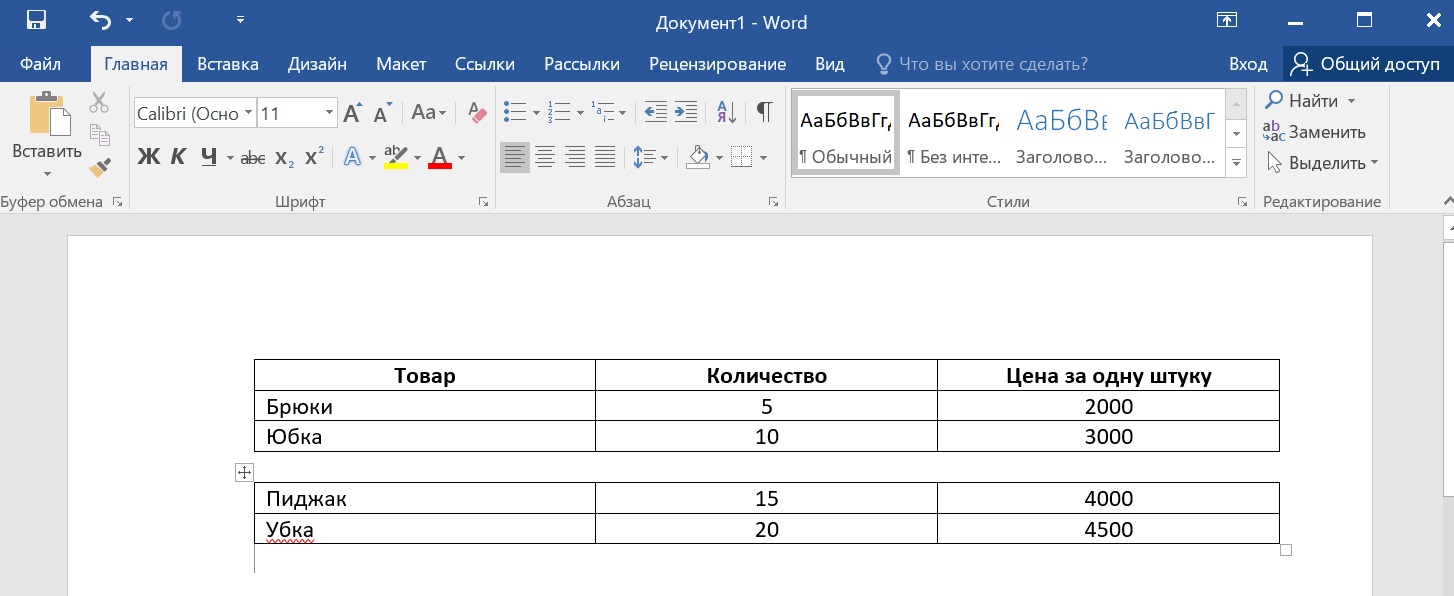Image resolution: width=1454 pixels, height=596 pixels.
Task: Open the ribbon display options button
Action: 1226,20
